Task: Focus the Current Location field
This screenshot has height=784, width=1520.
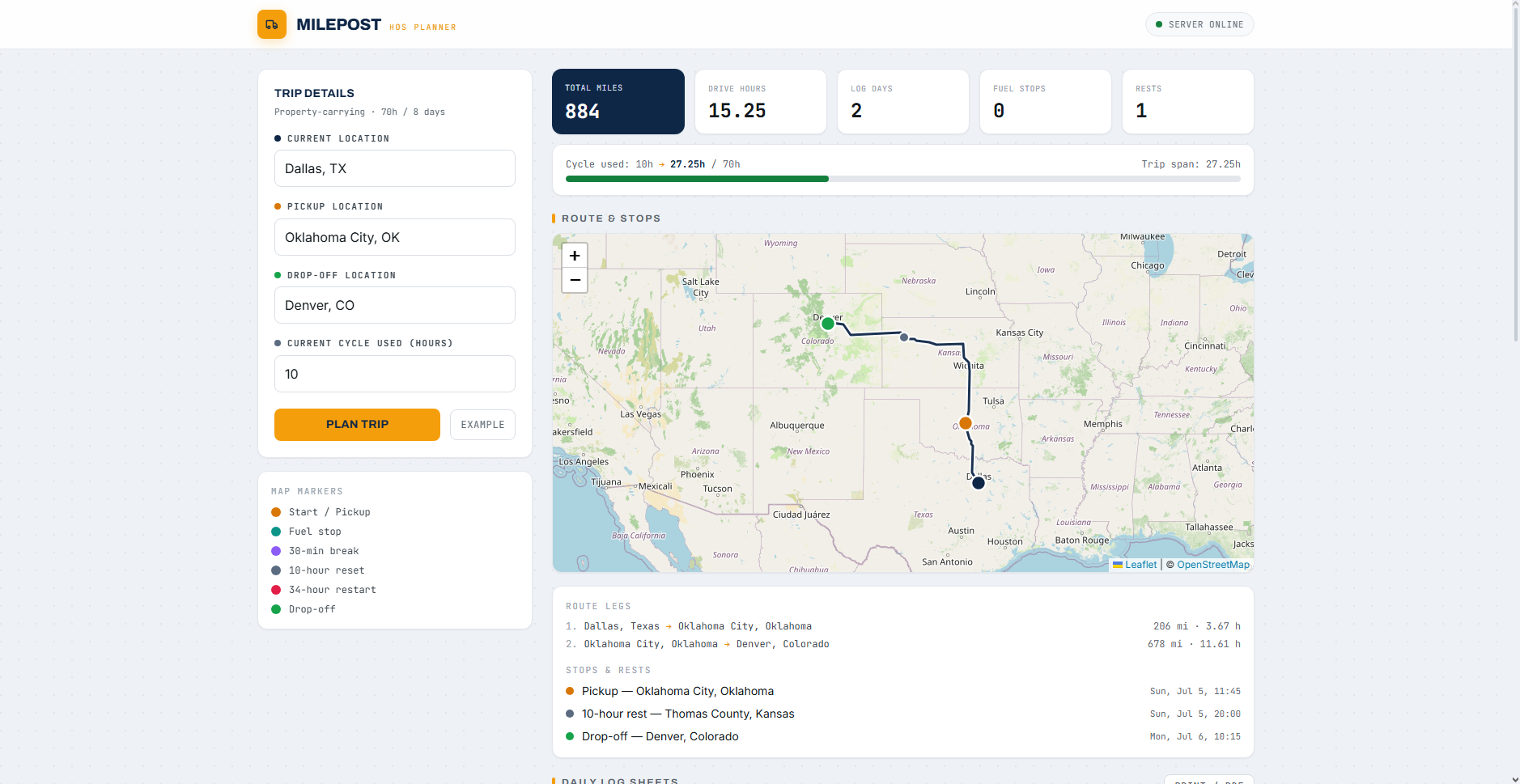Action: (x=395, y=168)
